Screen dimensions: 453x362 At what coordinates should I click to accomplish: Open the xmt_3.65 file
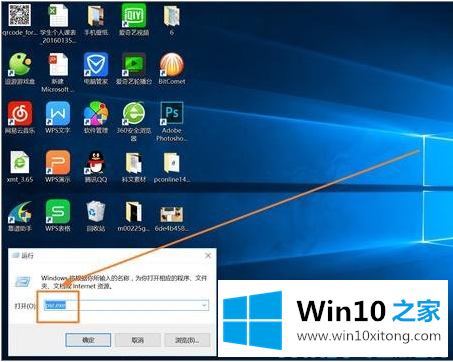point(20,166)
